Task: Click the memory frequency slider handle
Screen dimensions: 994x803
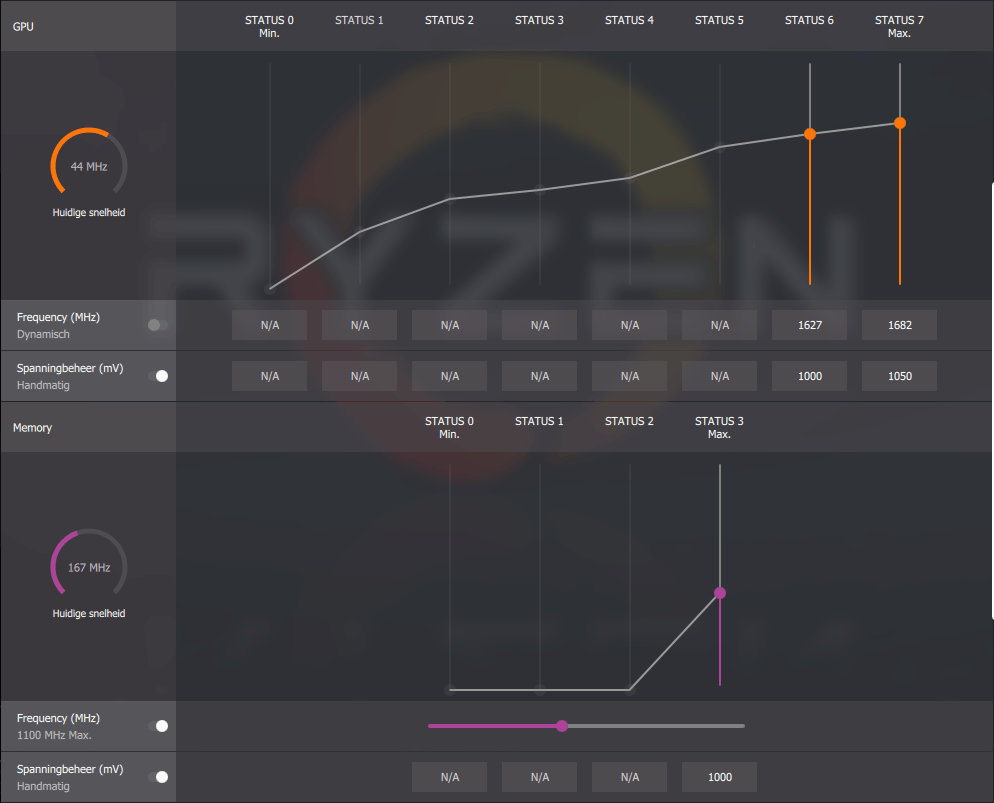Action: pyautogui.click(x=562, y=726)
